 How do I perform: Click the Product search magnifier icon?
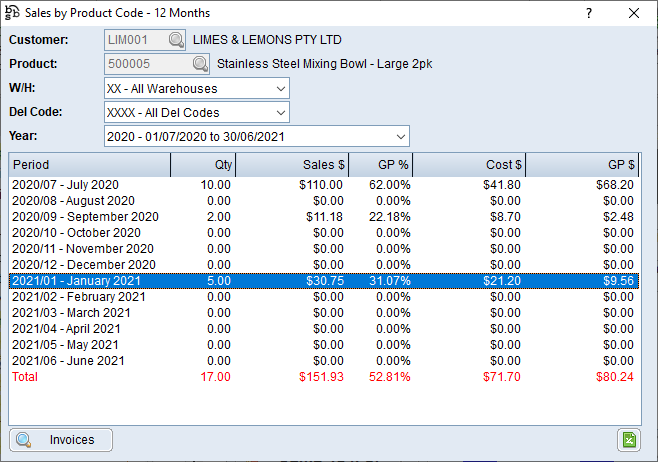[200, 64]
